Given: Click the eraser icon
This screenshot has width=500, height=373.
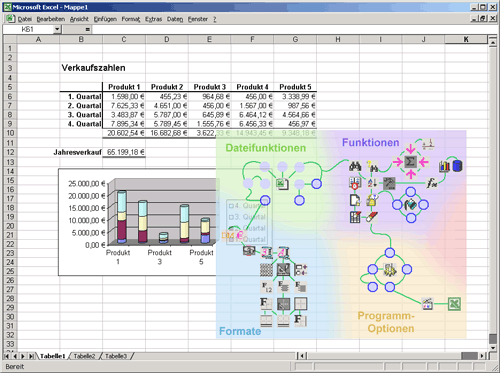Looking at the screenshot, I should 372,217.
